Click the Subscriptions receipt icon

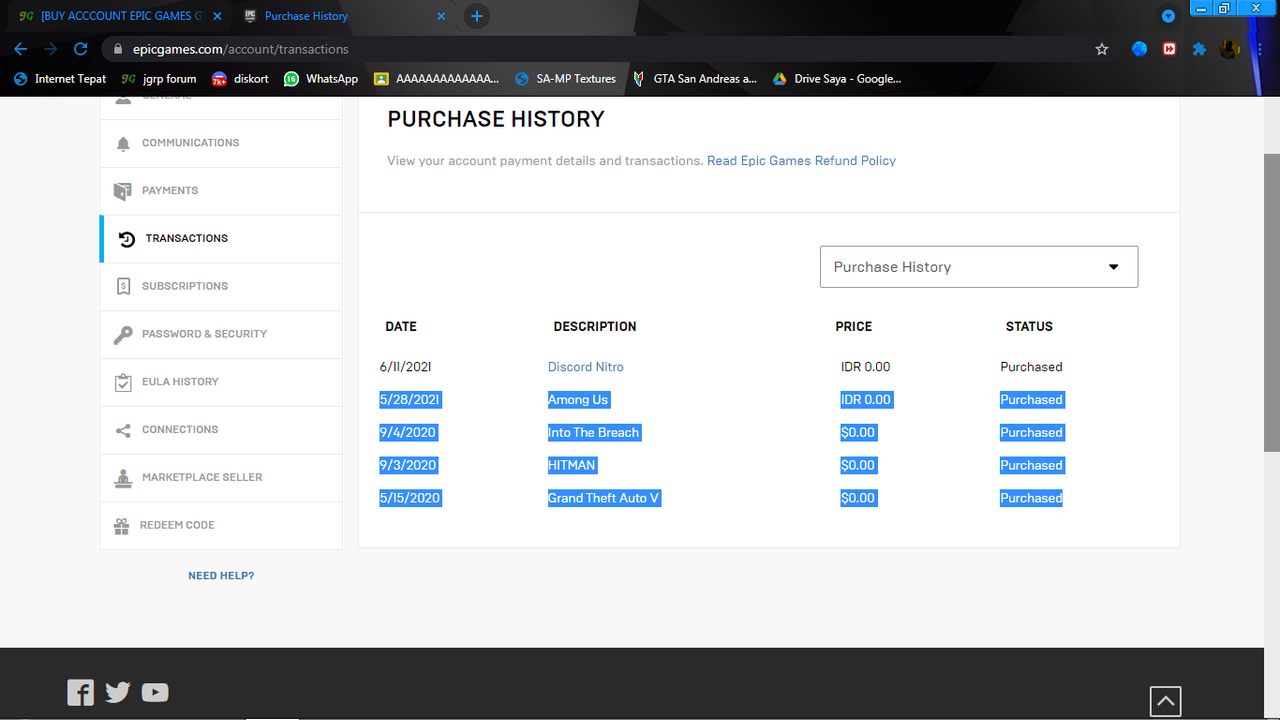coord(123,286)
